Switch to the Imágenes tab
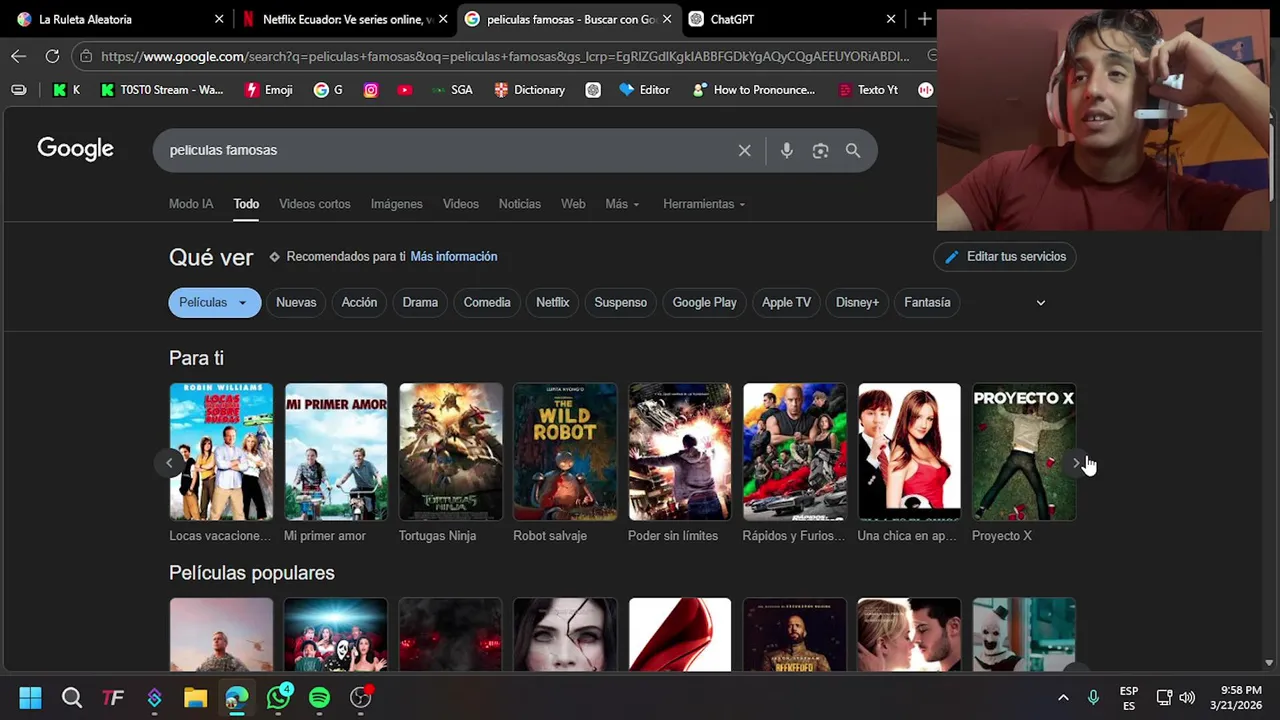The height and width of the screenshot is (720, 1280). tap(397, 204)
